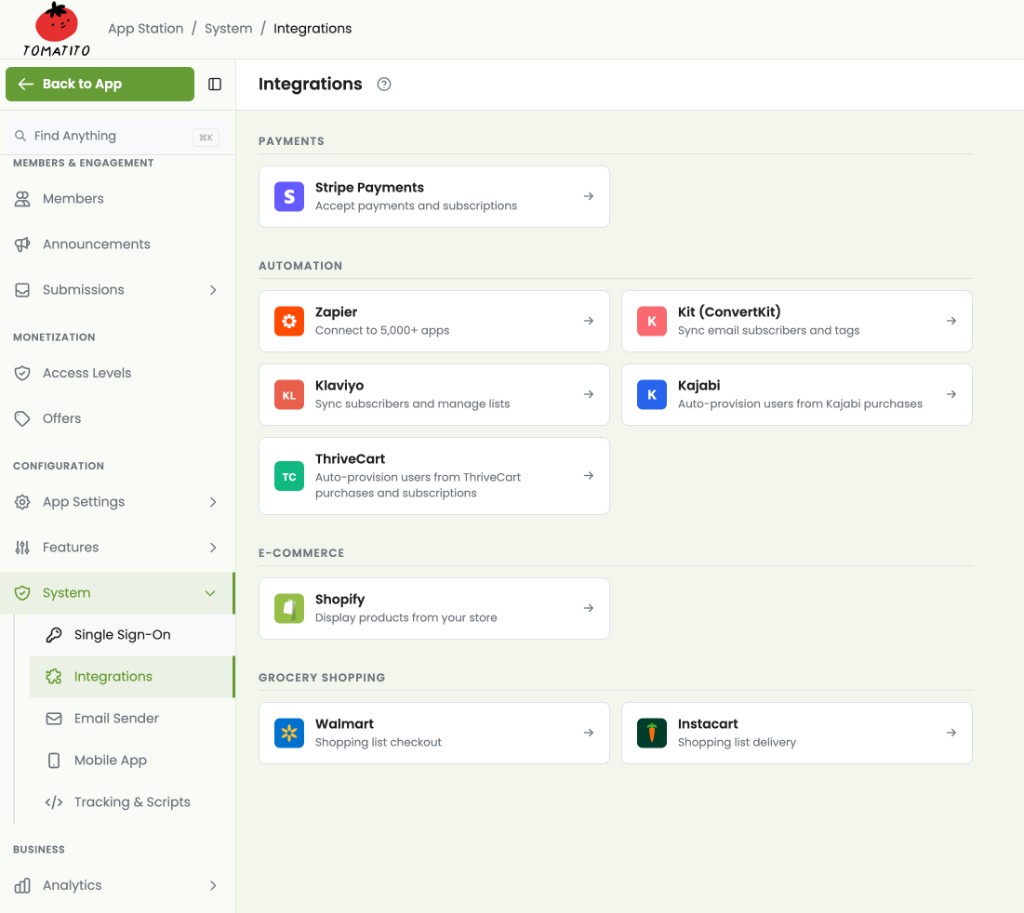1024x913 pixels.
Task: Click the Analytics bar chart icon
Action: (23, 886)
